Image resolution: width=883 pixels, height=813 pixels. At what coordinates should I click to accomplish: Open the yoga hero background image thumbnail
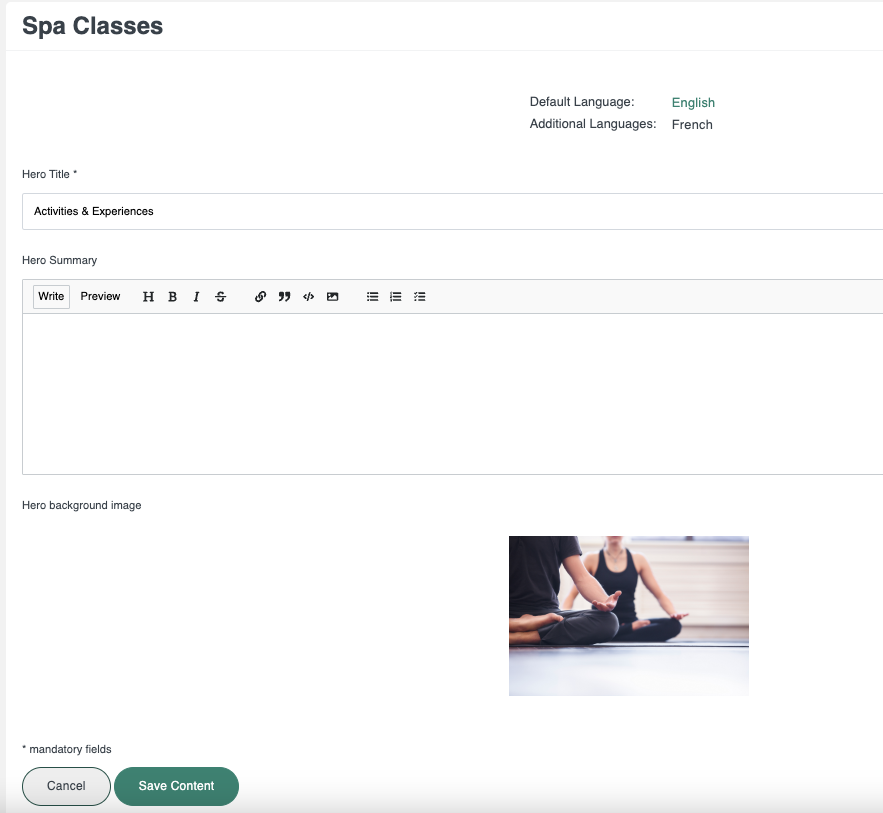pyautogui.click(x=628, y=616)
